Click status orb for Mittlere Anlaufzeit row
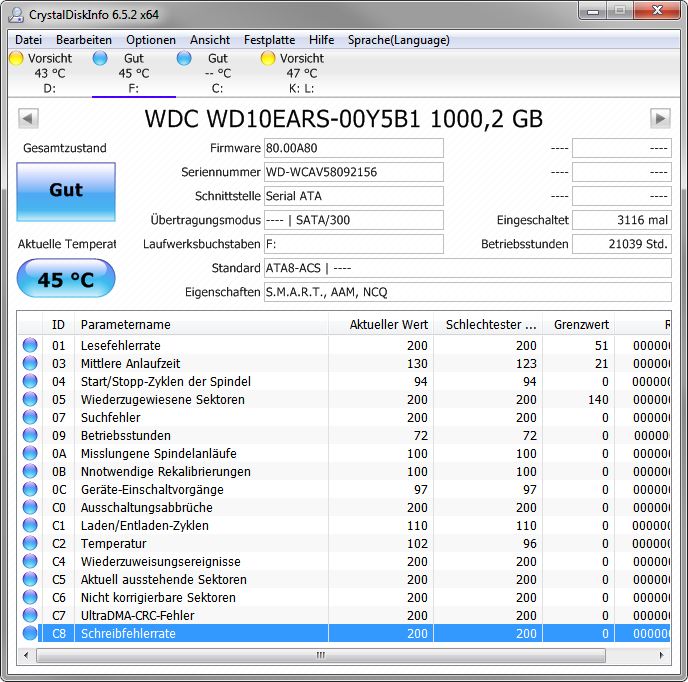Viewport: 688px width, 682px height. pos(30,363)
